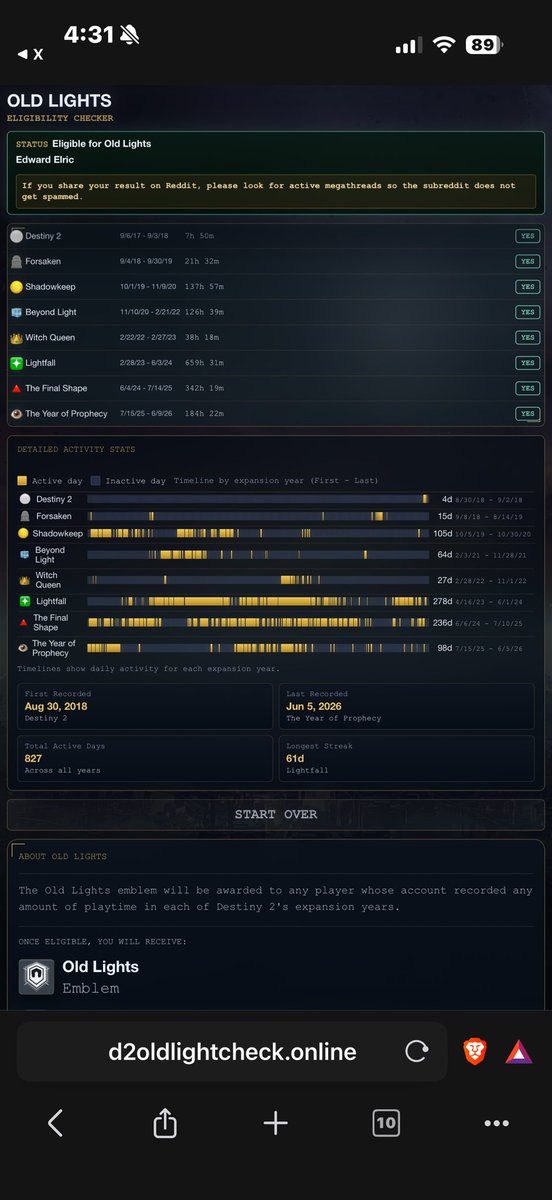Image resolution: width=552 pixels, height=1200 pixels.
Task: Tap the Brave rewards triangle icon
Action: [x=518, y=1052]
